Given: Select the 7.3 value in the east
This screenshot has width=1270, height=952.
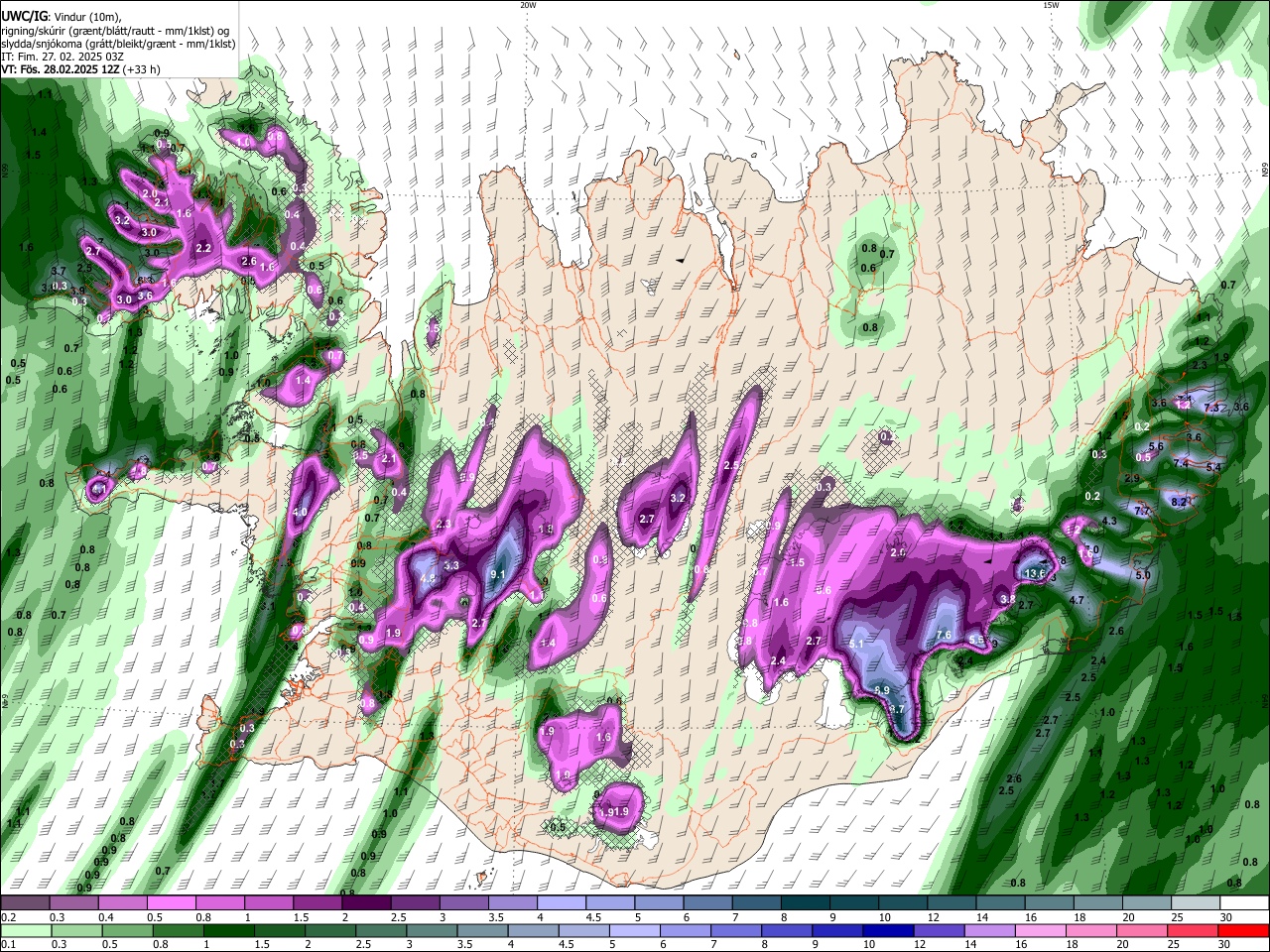Looking at the screenshot, I should (x=1210, y=408).
